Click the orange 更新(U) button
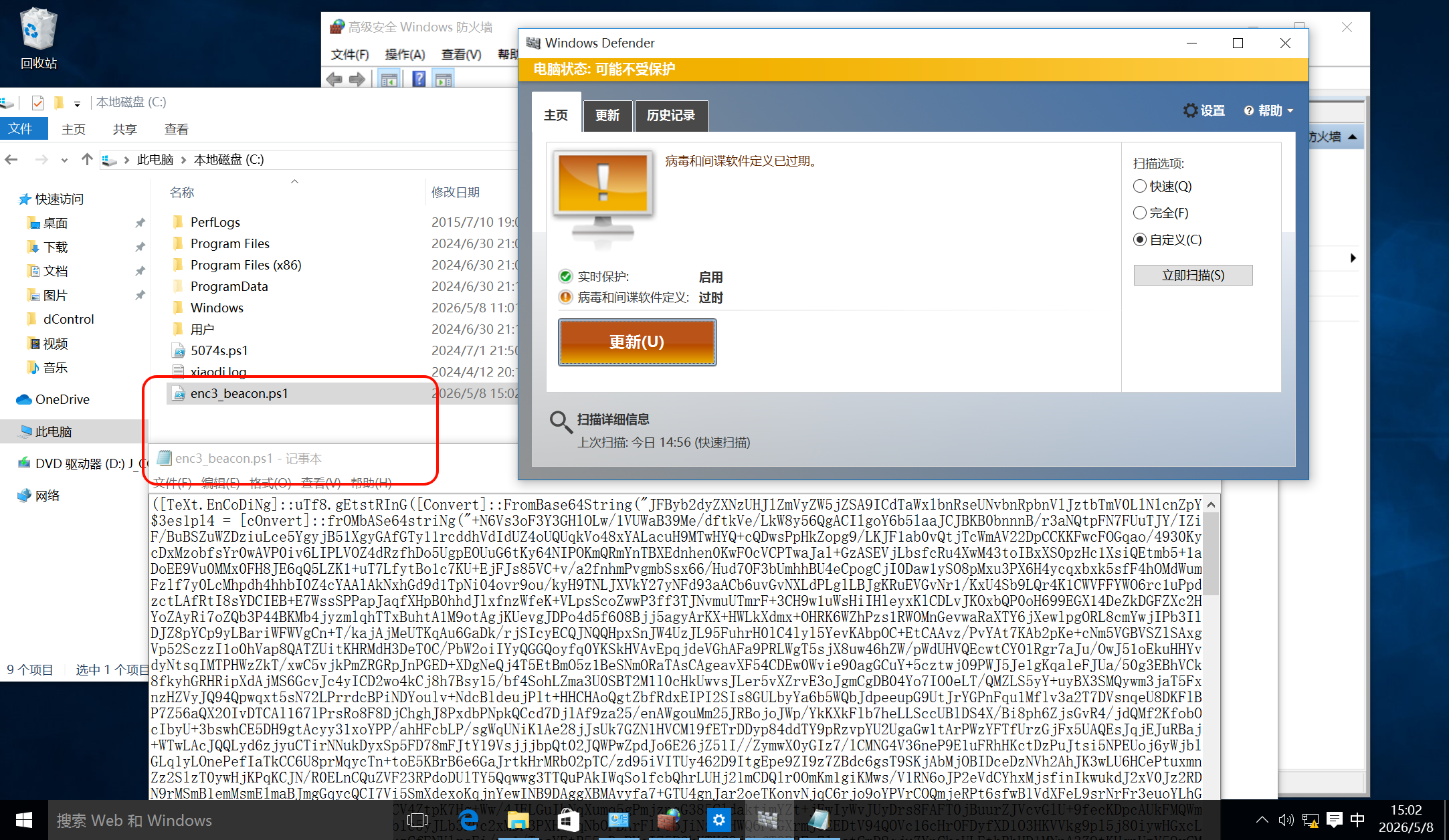The width and height of the screenshot is (1449, 840). pyautogui.click(x=637, y=342)
